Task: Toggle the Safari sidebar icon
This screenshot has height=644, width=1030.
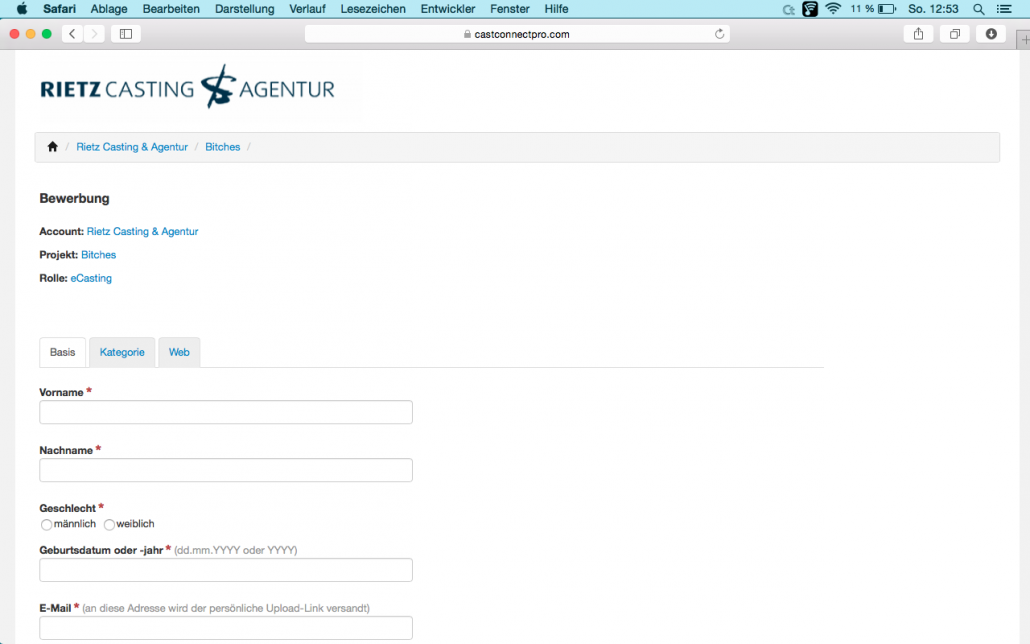Action: click(126, 34)
